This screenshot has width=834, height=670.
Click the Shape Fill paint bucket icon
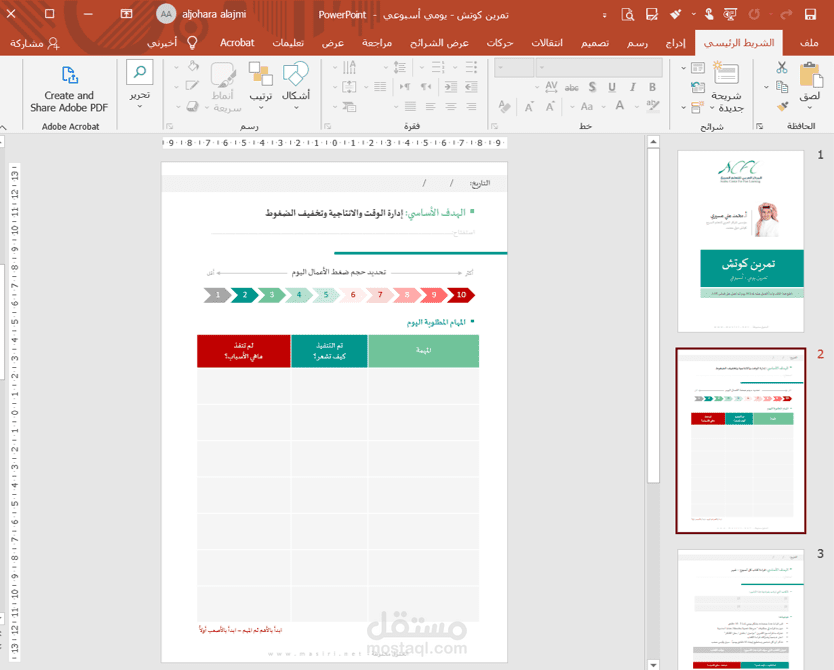tap(193, 66)
